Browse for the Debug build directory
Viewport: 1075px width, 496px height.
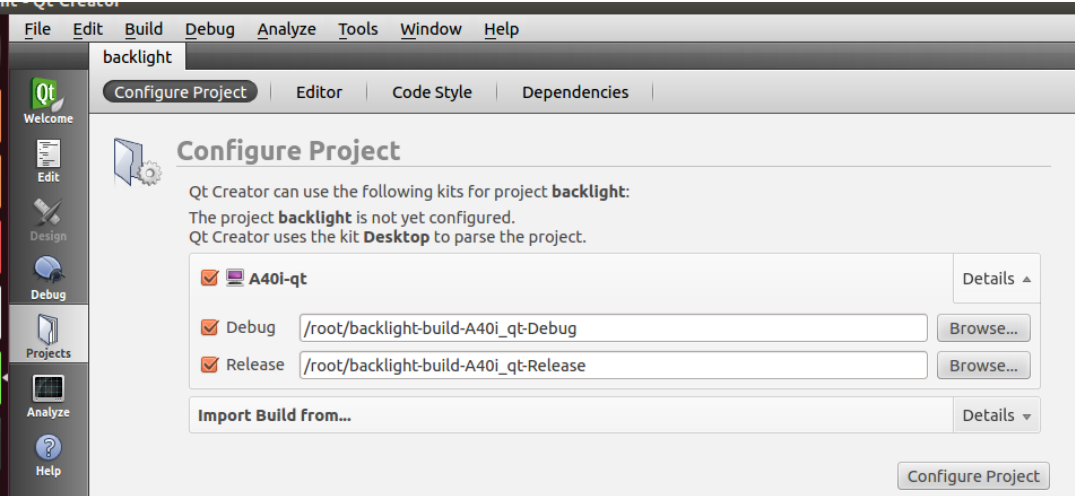[983, 328]
